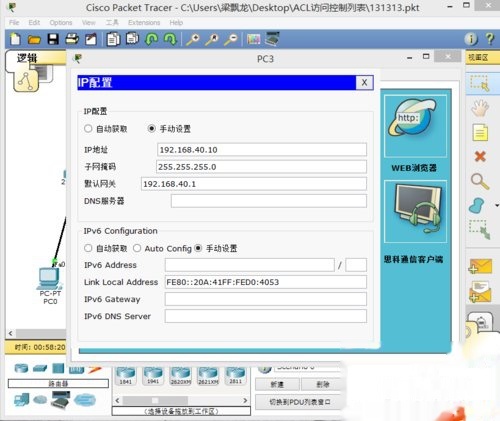Select the 2811 router device

point(235,376)
